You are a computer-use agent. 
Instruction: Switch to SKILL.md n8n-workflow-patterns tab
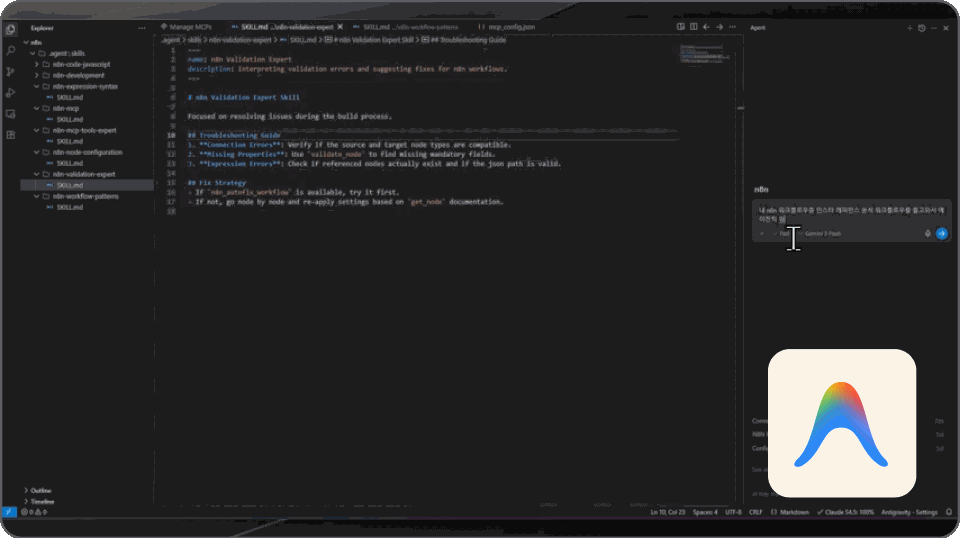coord(406,27)
